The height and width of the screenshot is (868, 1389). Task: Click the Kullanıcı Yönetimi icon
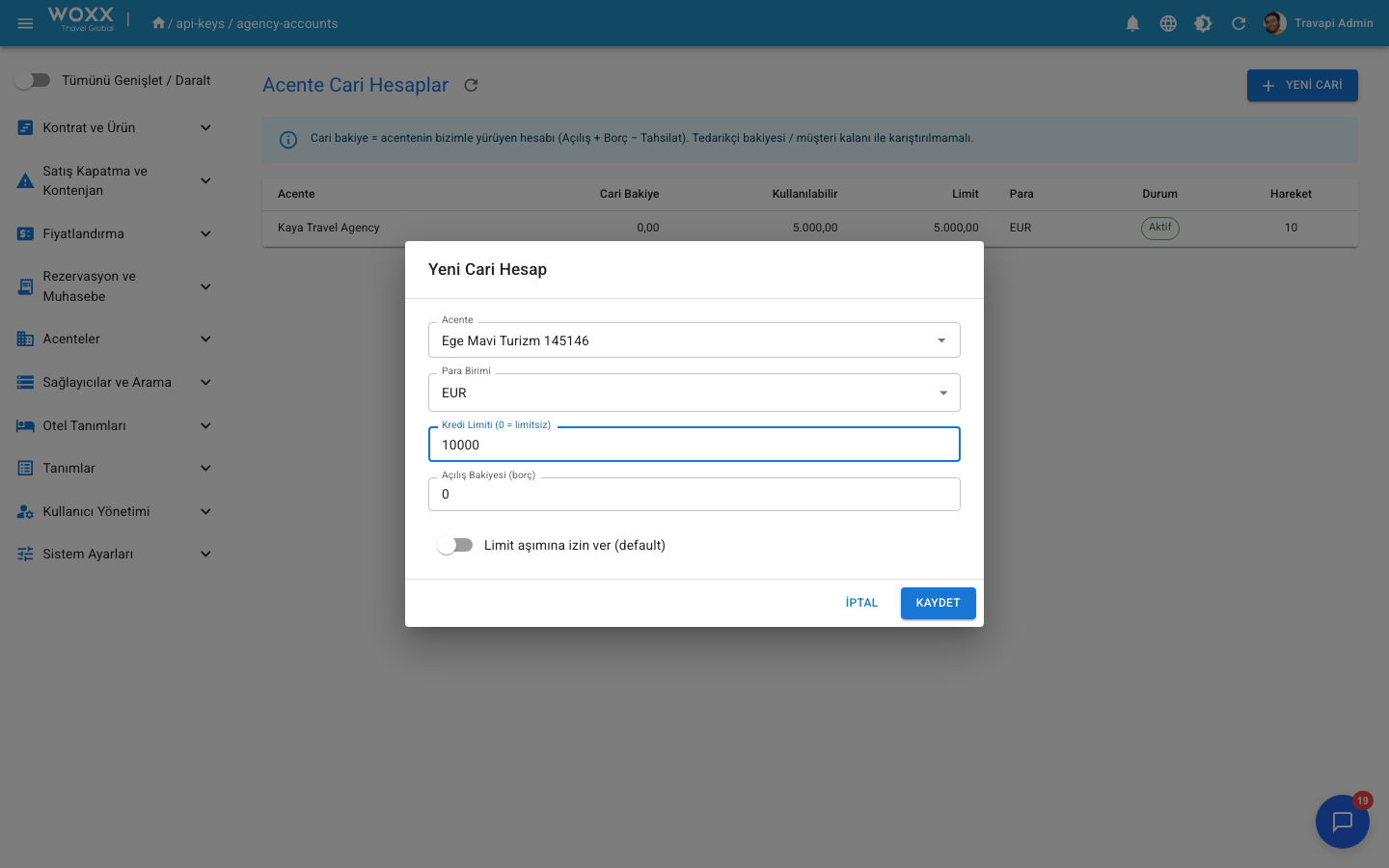click(x=25, y=511)
